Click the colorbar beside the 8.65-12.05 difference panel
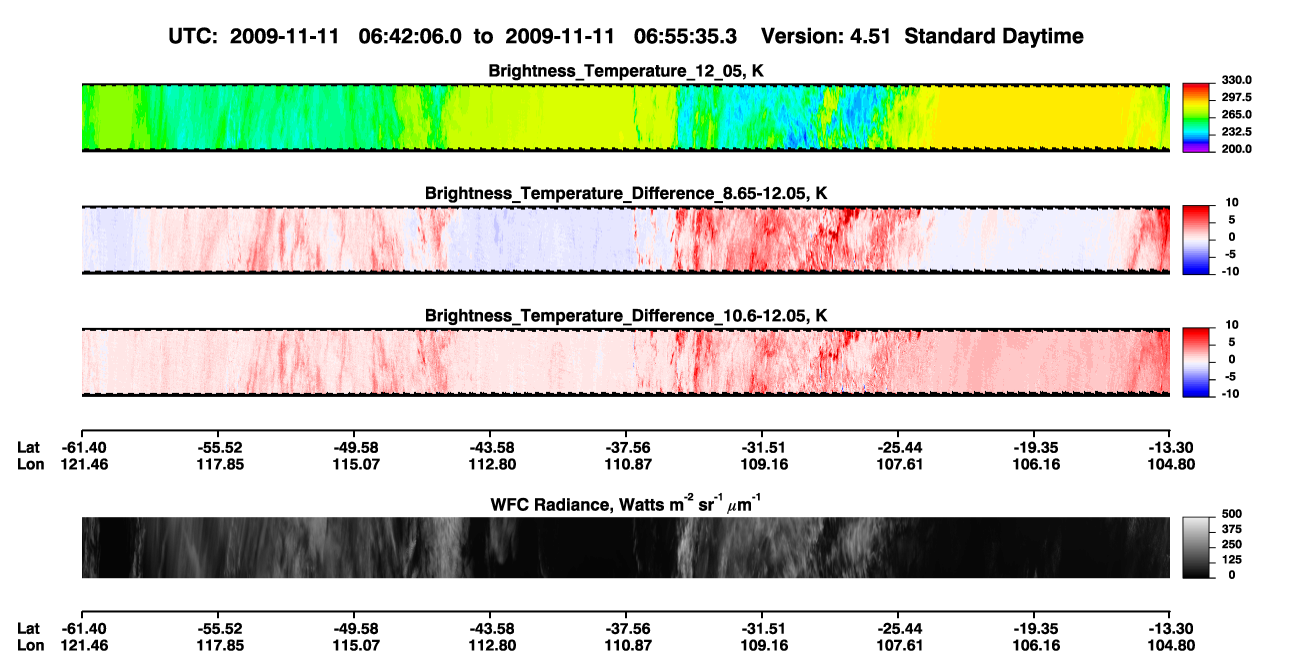The height and width of the screenshot is (667, 1300). point(1197,239)
